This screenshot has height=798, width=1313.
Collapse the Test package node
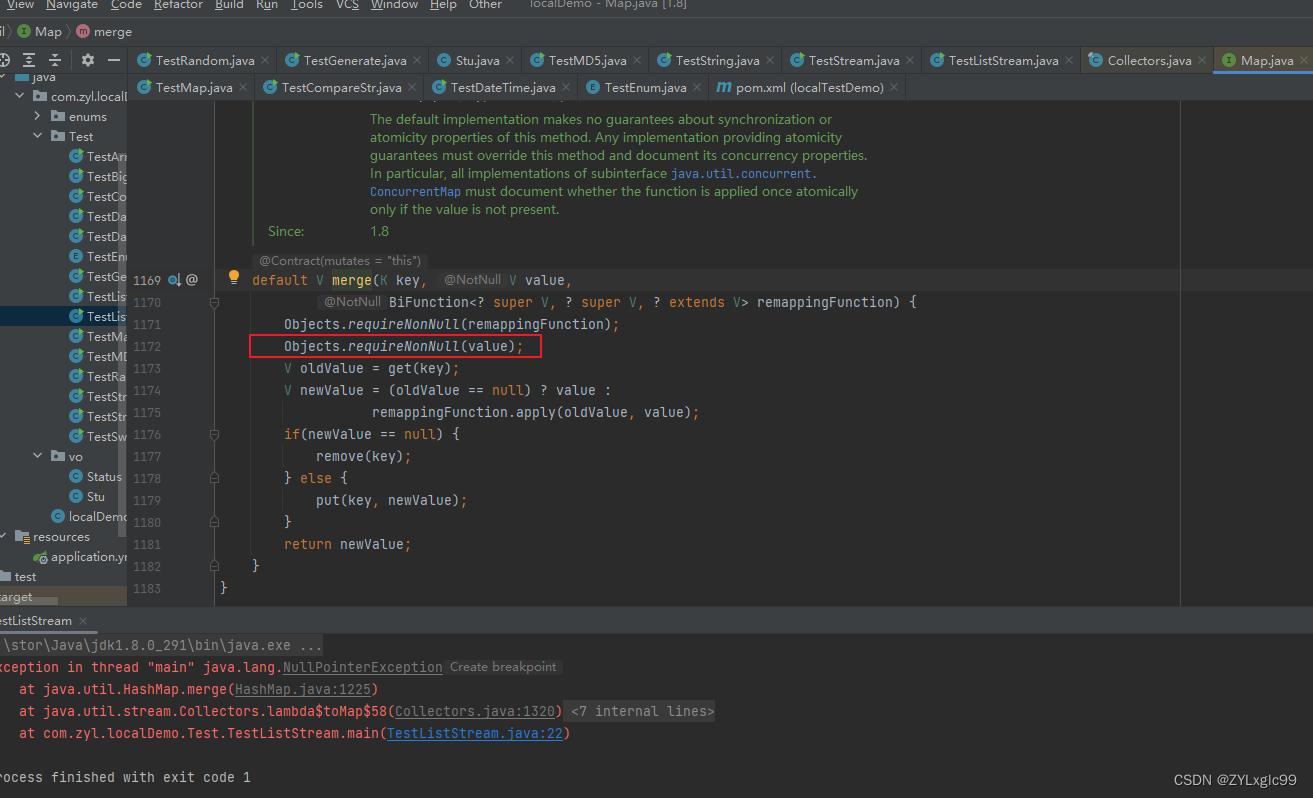(39, 137)
